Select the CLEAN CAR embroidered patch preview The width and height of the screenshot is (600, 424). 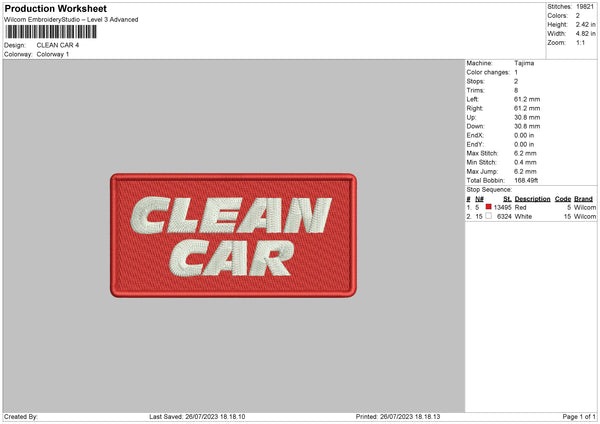click(x=233, y=235)
